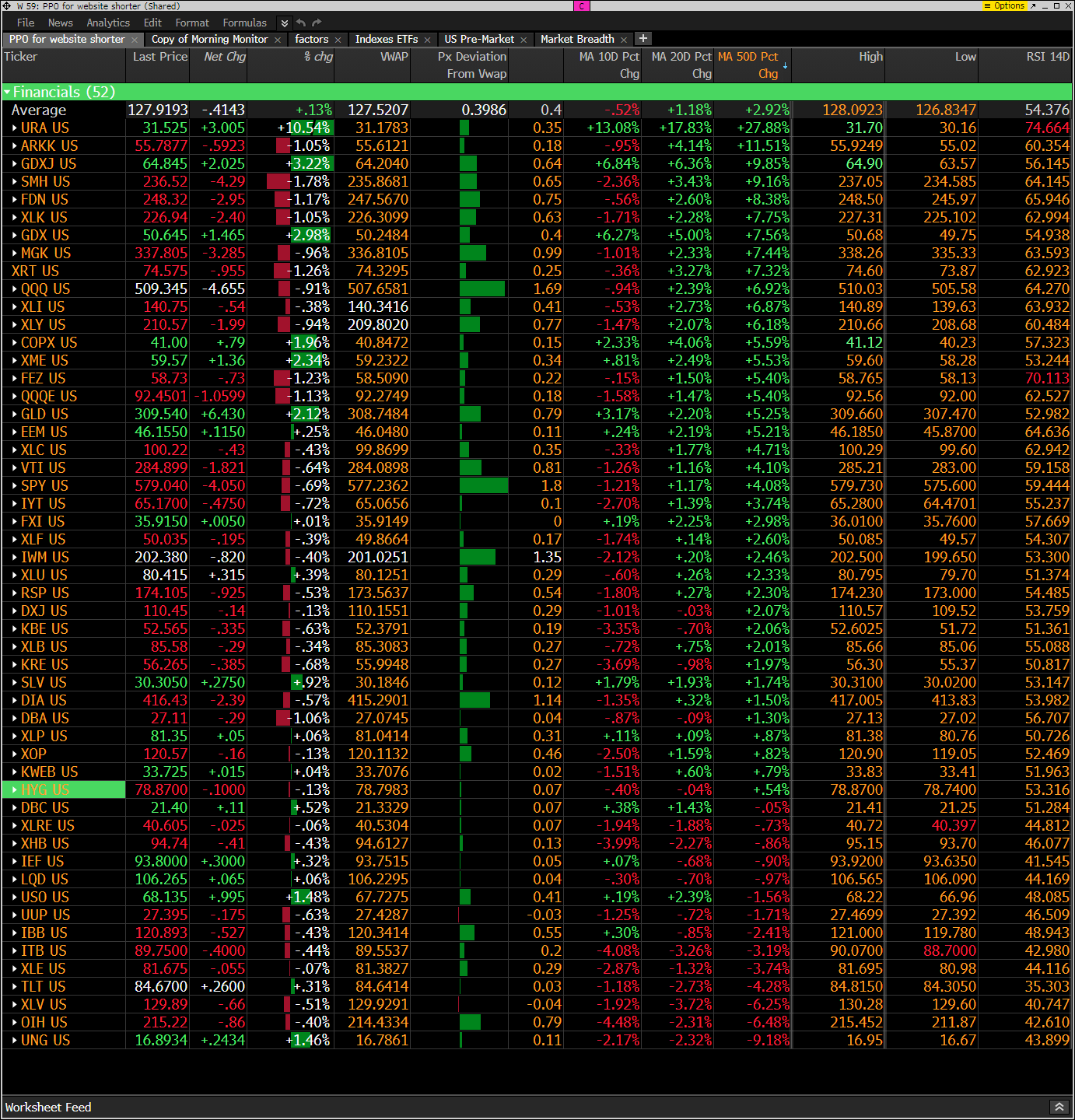
Task: Click the undo arrow icon in the menu bar
Action: tap(302, 23)
